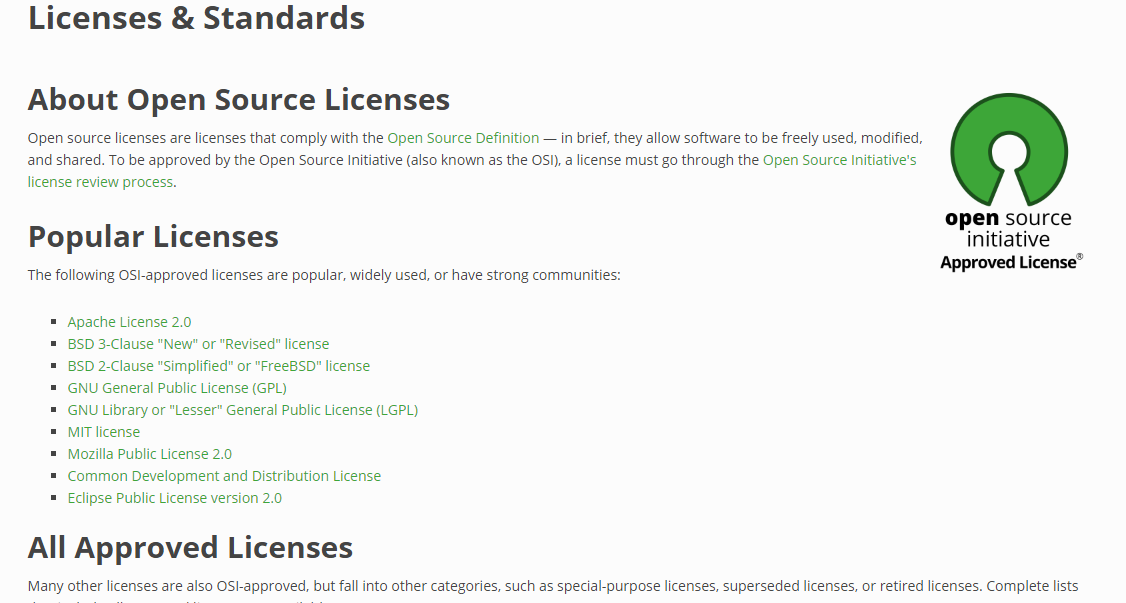Open GNU General Public License (GPL)
Viewport: 1126px width, 603px height.
[x=177, y=388]
